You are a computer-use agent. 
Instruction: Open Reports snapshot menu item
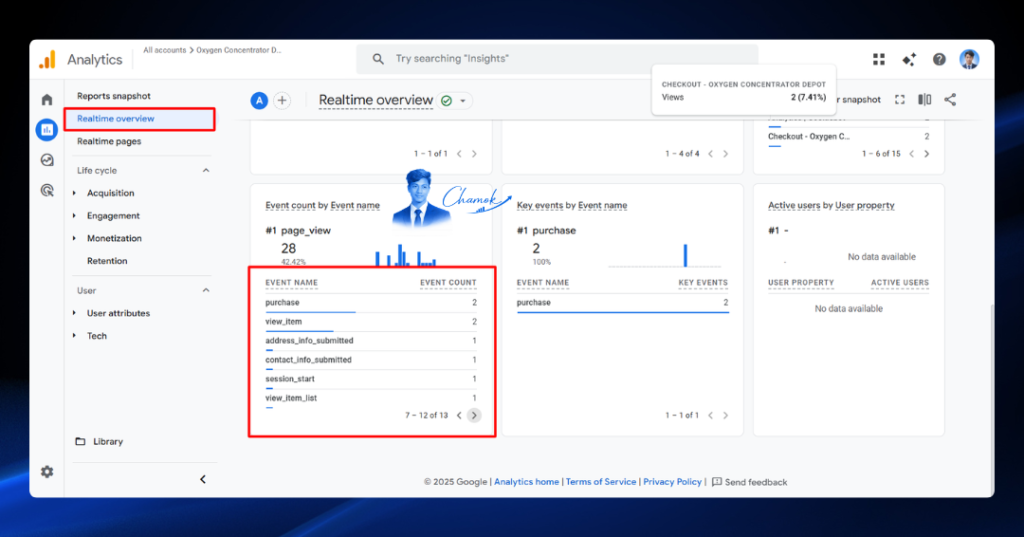[114, 96]
